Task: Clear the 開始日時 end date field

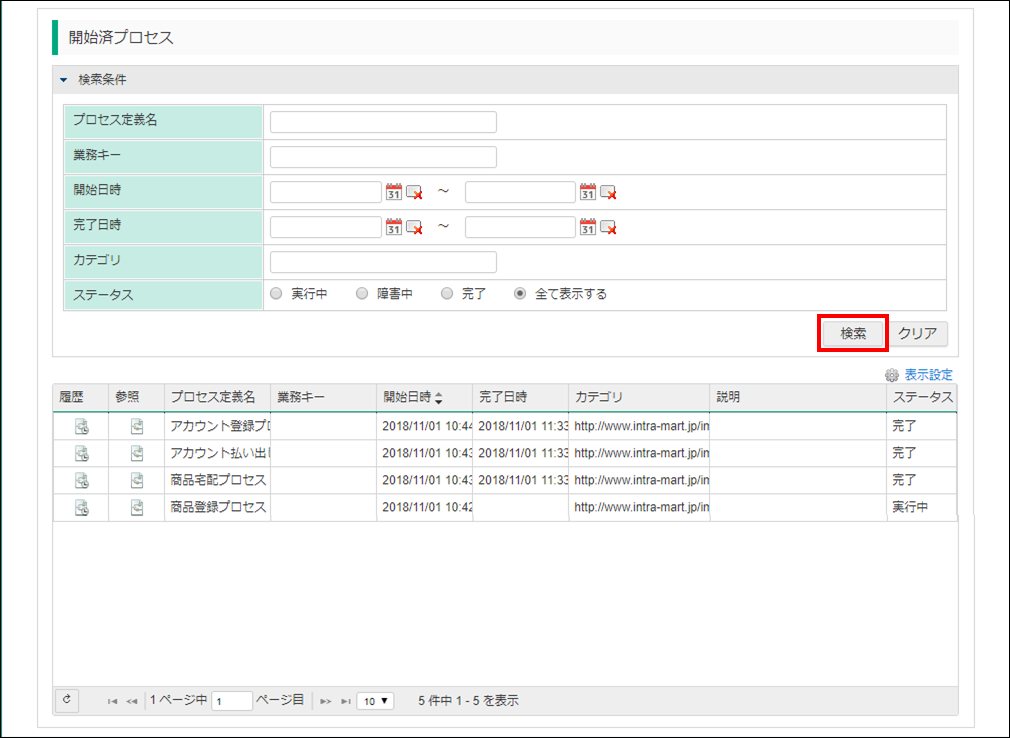Action: 608,193
